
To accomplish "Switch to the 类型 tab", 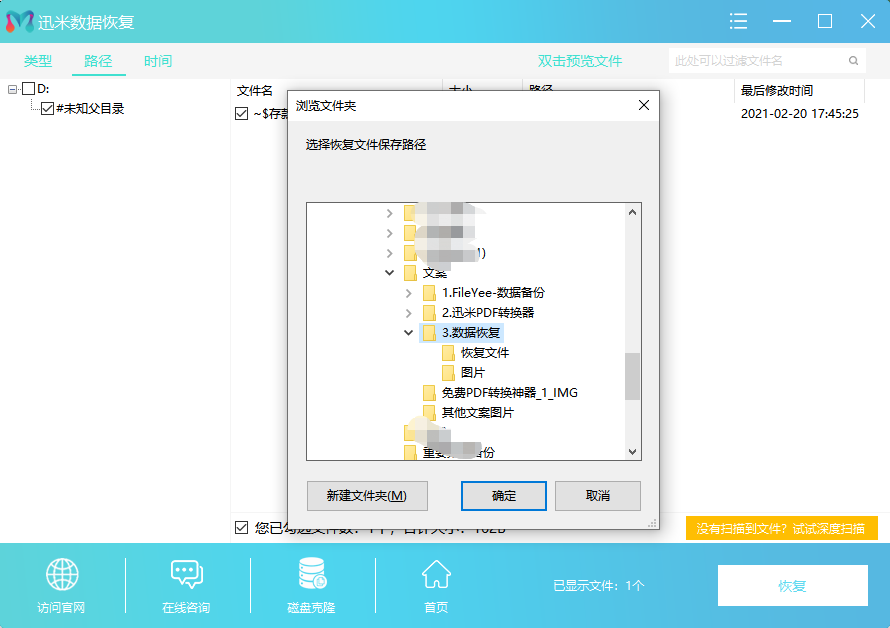I will tap(38, 61).
